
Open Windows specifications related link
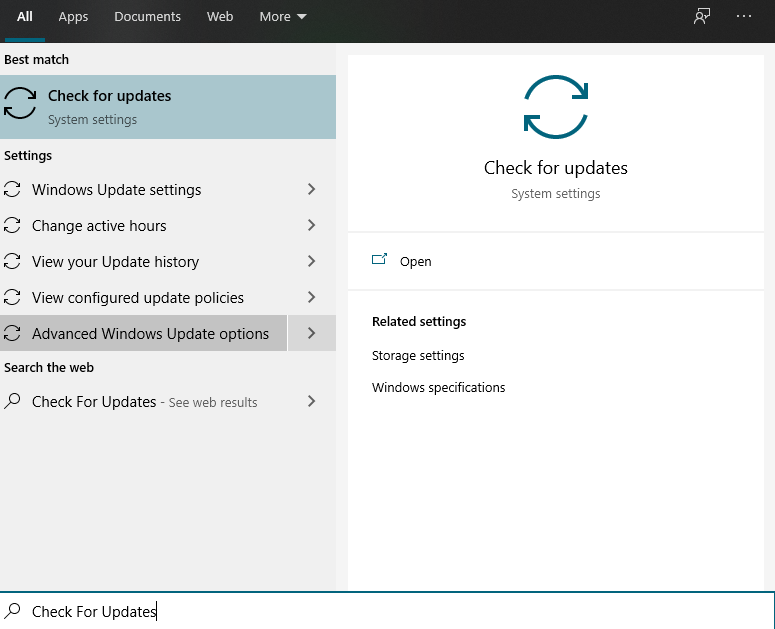click(438, 387)
